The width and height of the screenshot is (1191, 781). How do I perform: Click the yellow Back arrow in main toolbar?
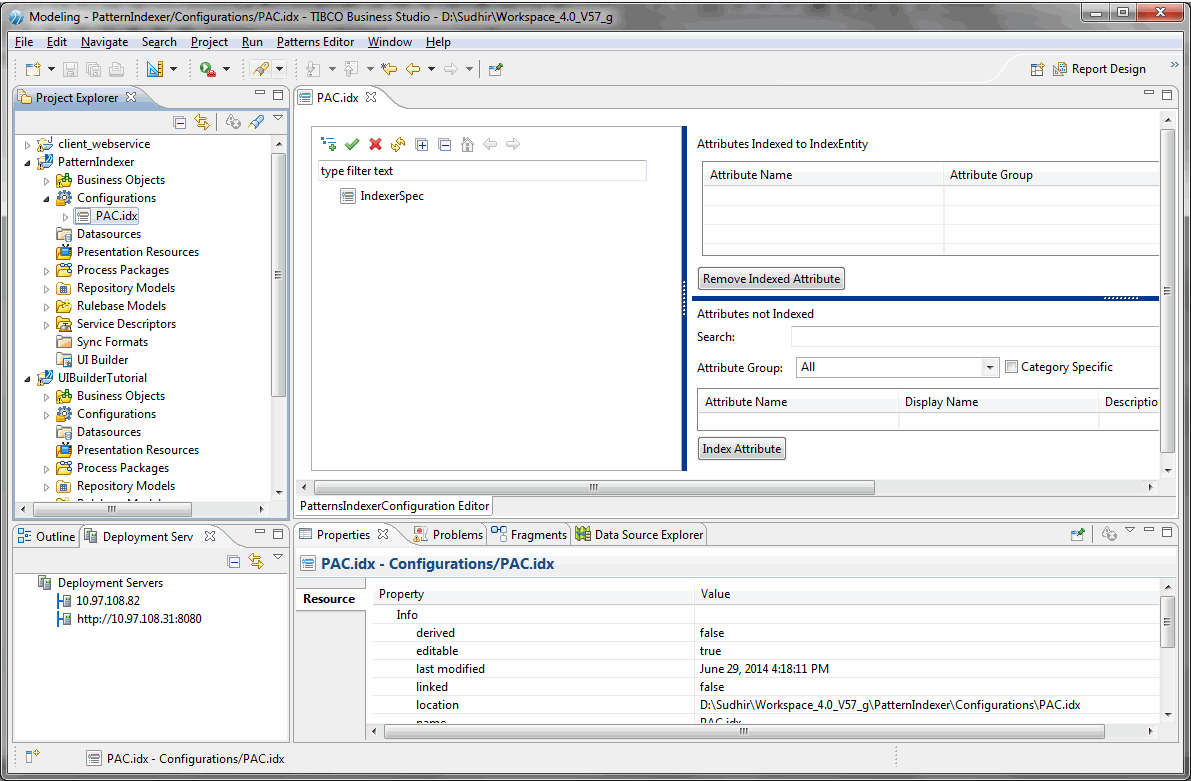(x=412, y=69)
